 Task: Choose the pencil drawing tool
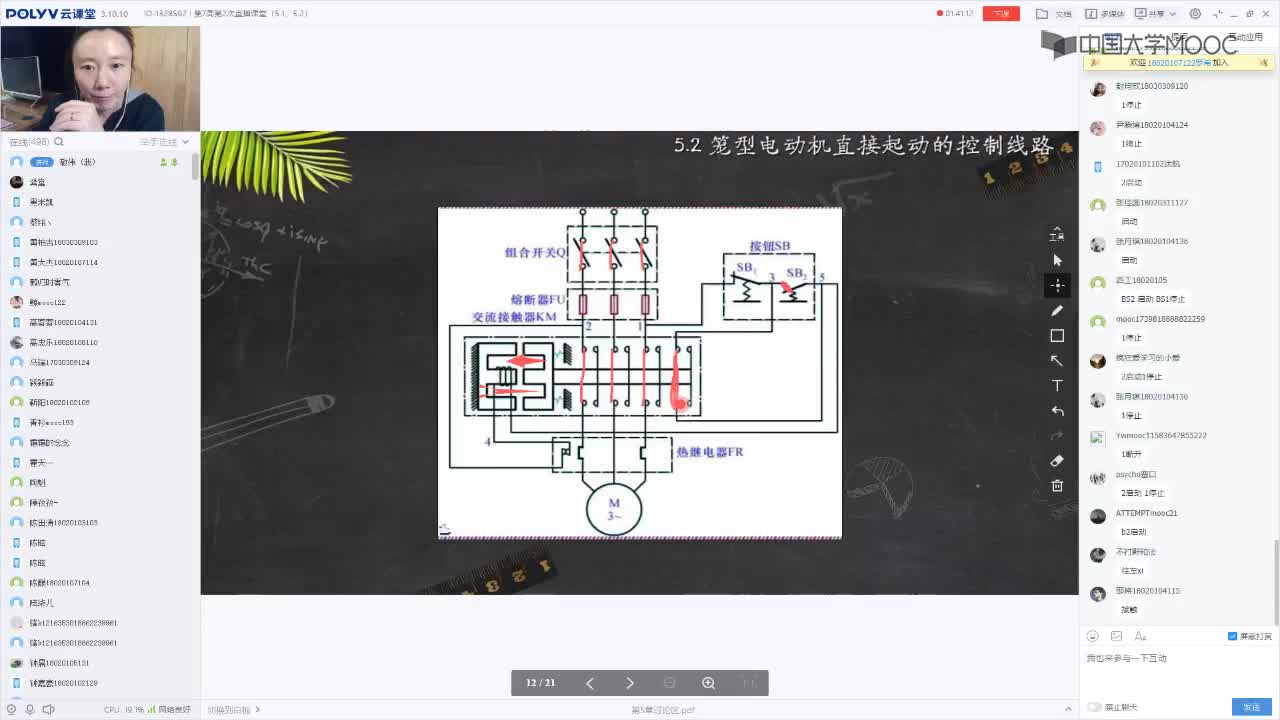(1057, 311)
